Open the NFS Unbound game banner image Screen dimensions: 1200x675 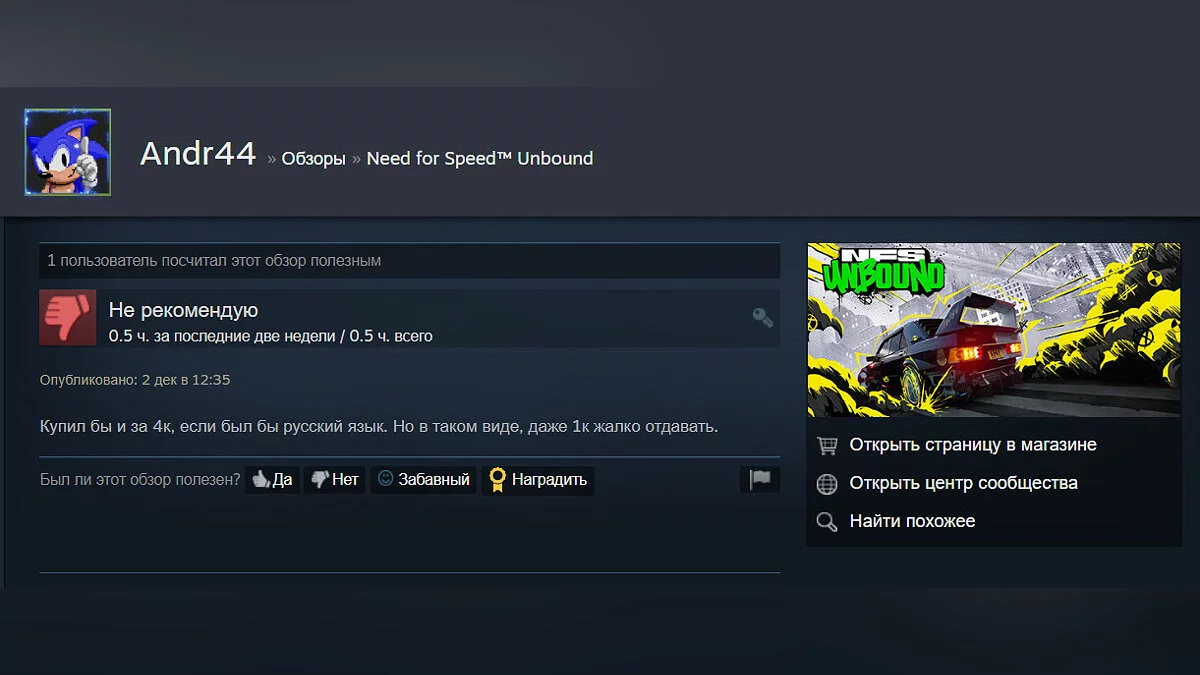pos(994,330)
